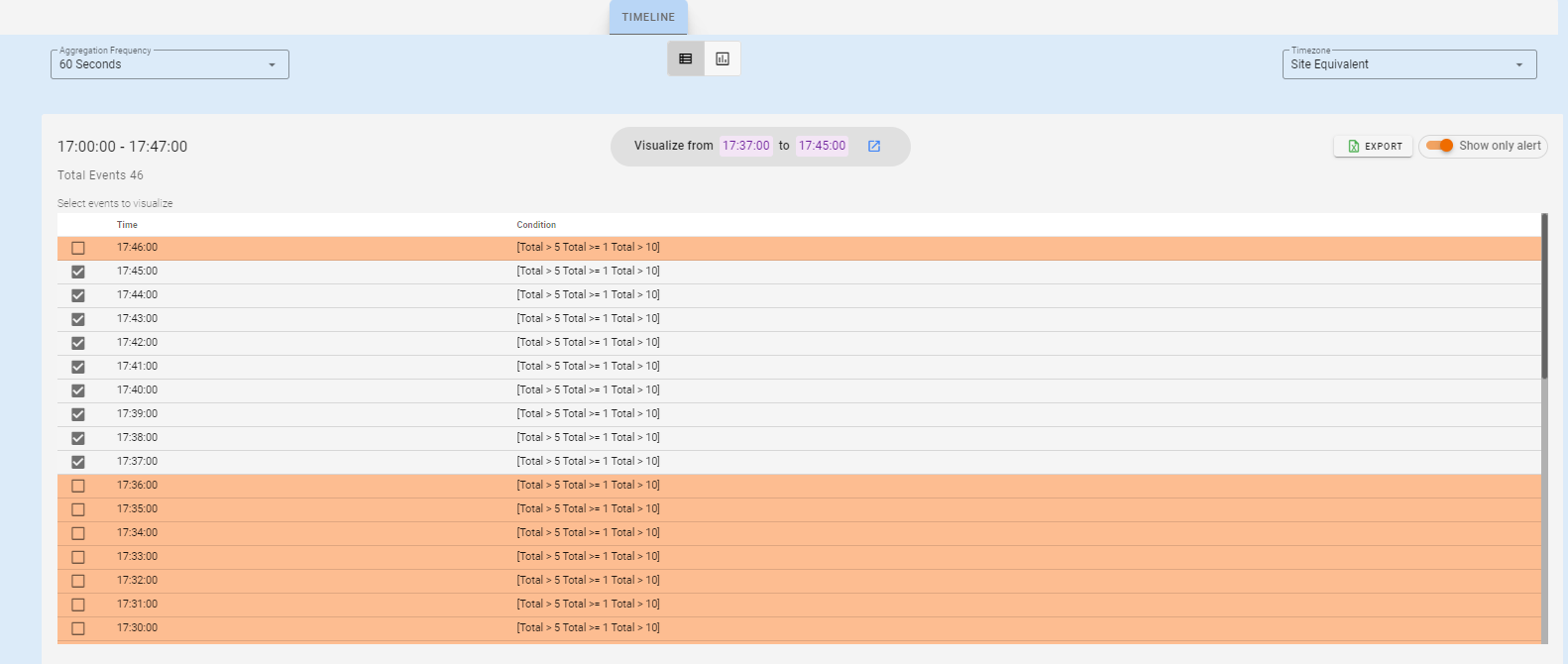This screenshot has height=664, width=1568.
Task: Open Aggregation Frequency dropdown arrow
Action: tap(272, 65)
